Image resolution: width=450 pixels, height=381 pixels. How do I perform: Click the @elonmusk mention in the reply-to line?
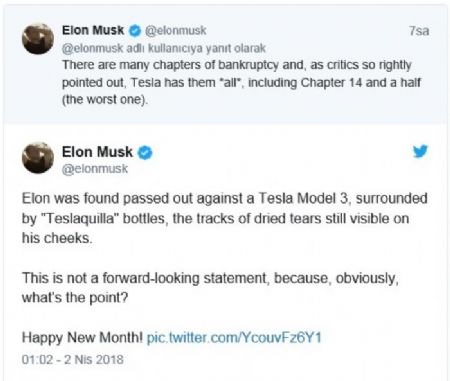coord(92,48)
